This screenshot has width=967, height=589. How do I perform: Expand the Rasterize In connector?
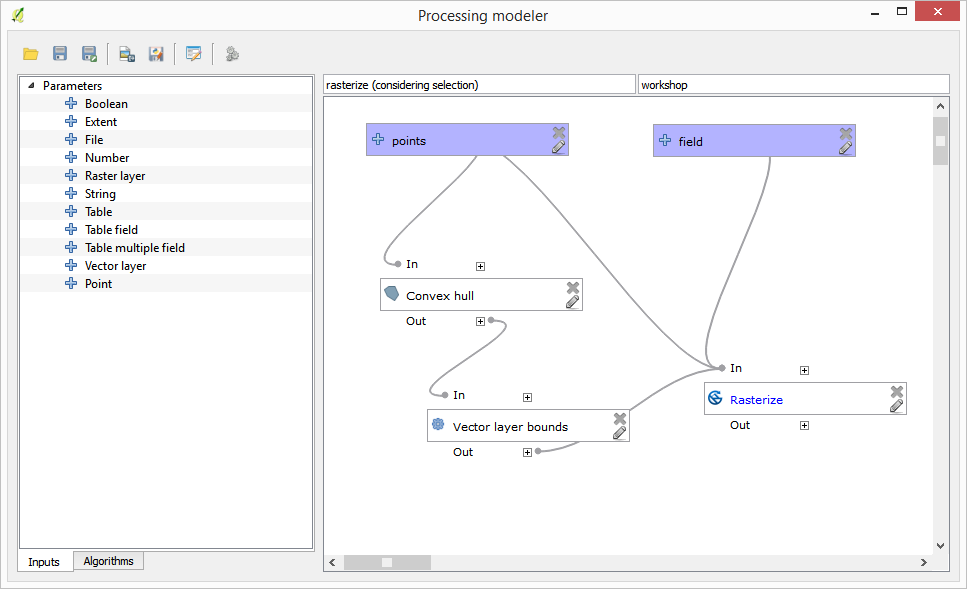(804, 370)
